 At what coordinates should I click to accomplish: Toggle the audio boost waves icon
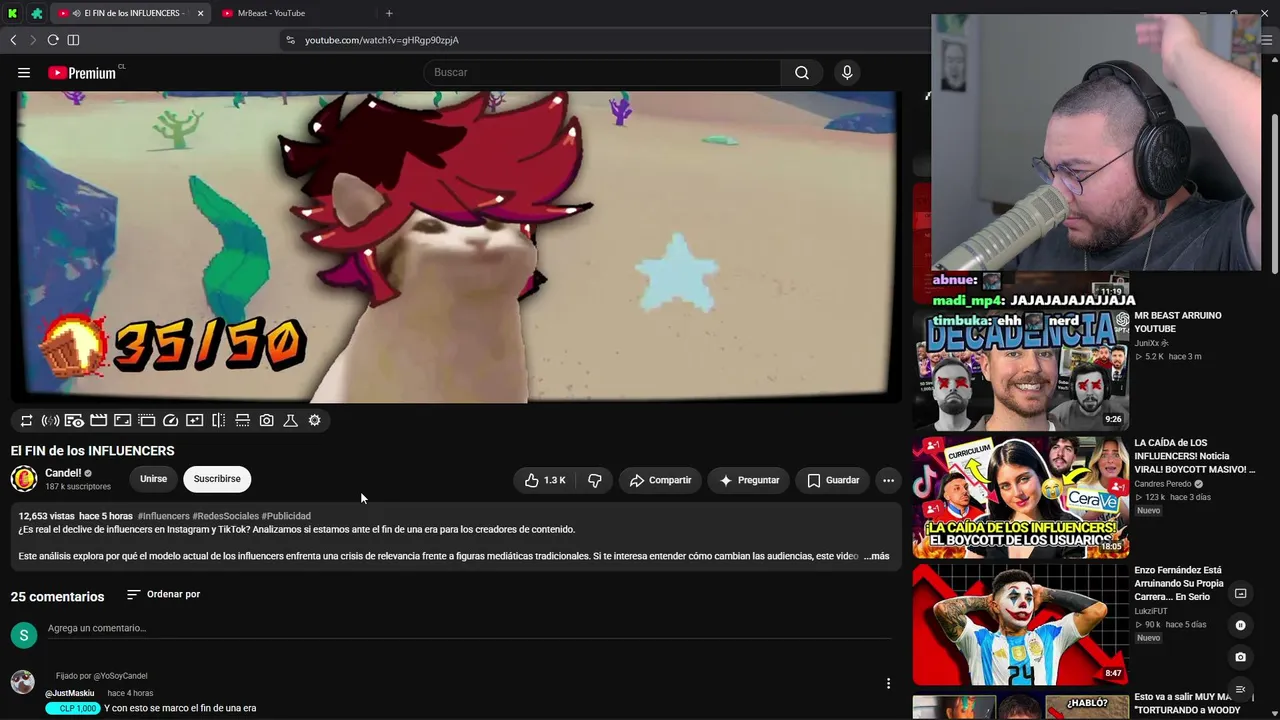(x=50, y=421)
